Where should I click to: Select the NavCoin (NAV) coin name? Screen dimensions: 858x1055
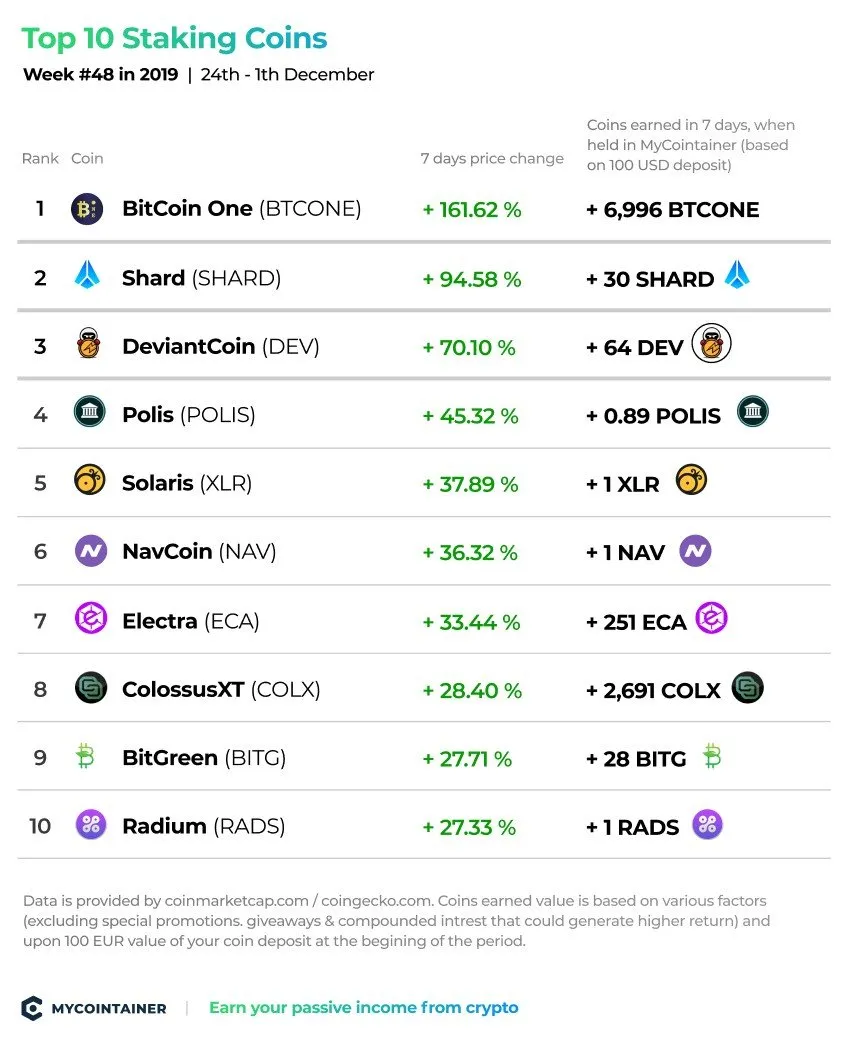199,552
